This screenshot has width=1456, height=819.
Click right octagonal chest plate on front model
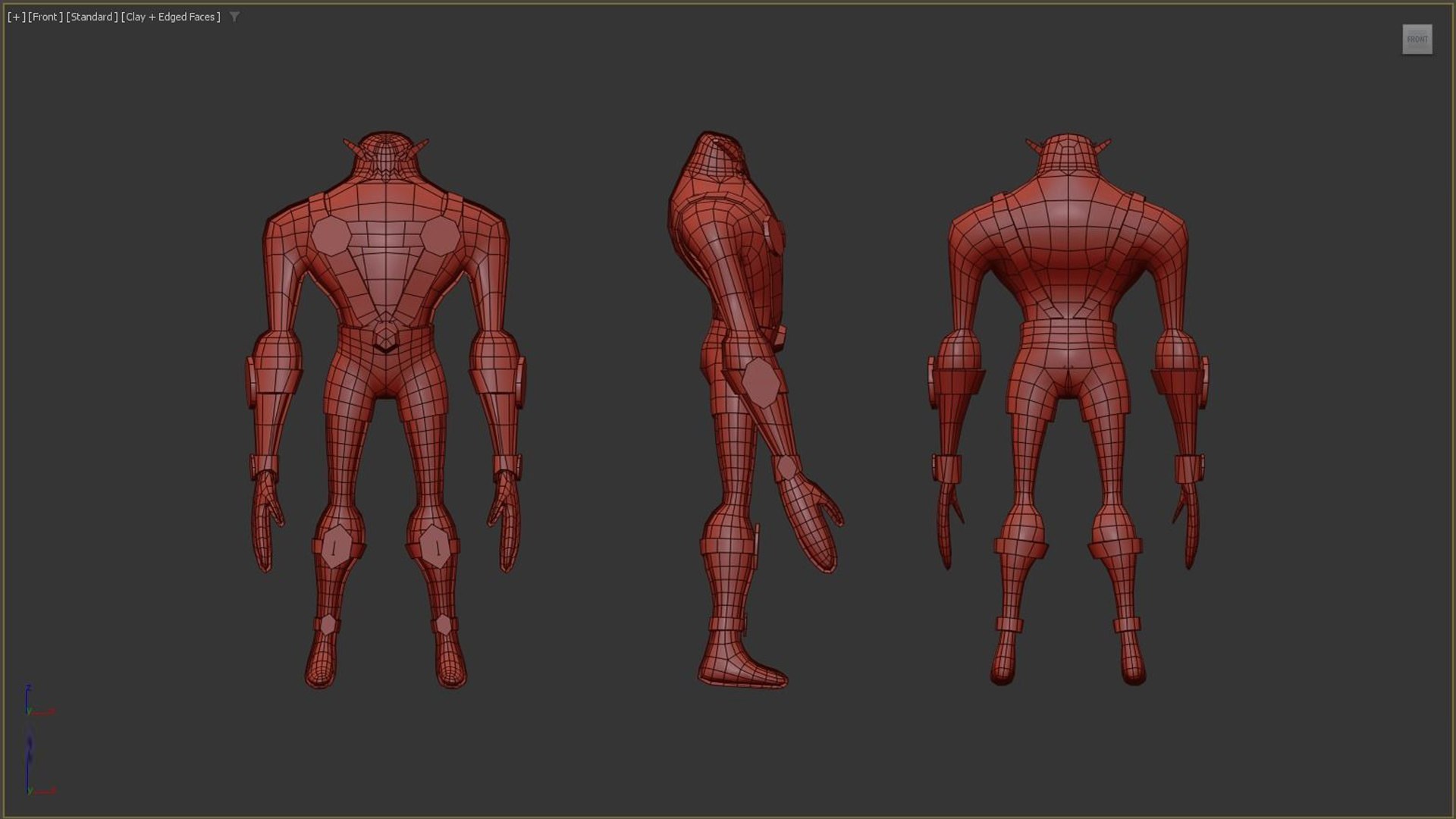tap(441, 236)
